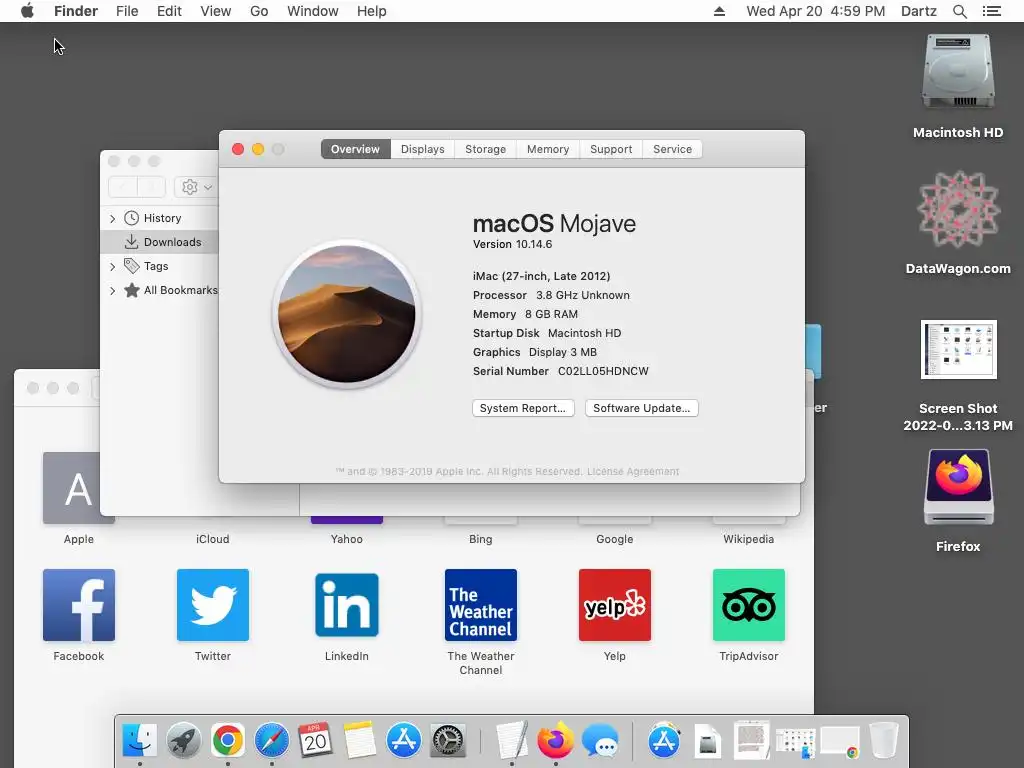The image size is (1024, 768).
Task: Open Firefox in the Dock
Action: tap(556, 741)
